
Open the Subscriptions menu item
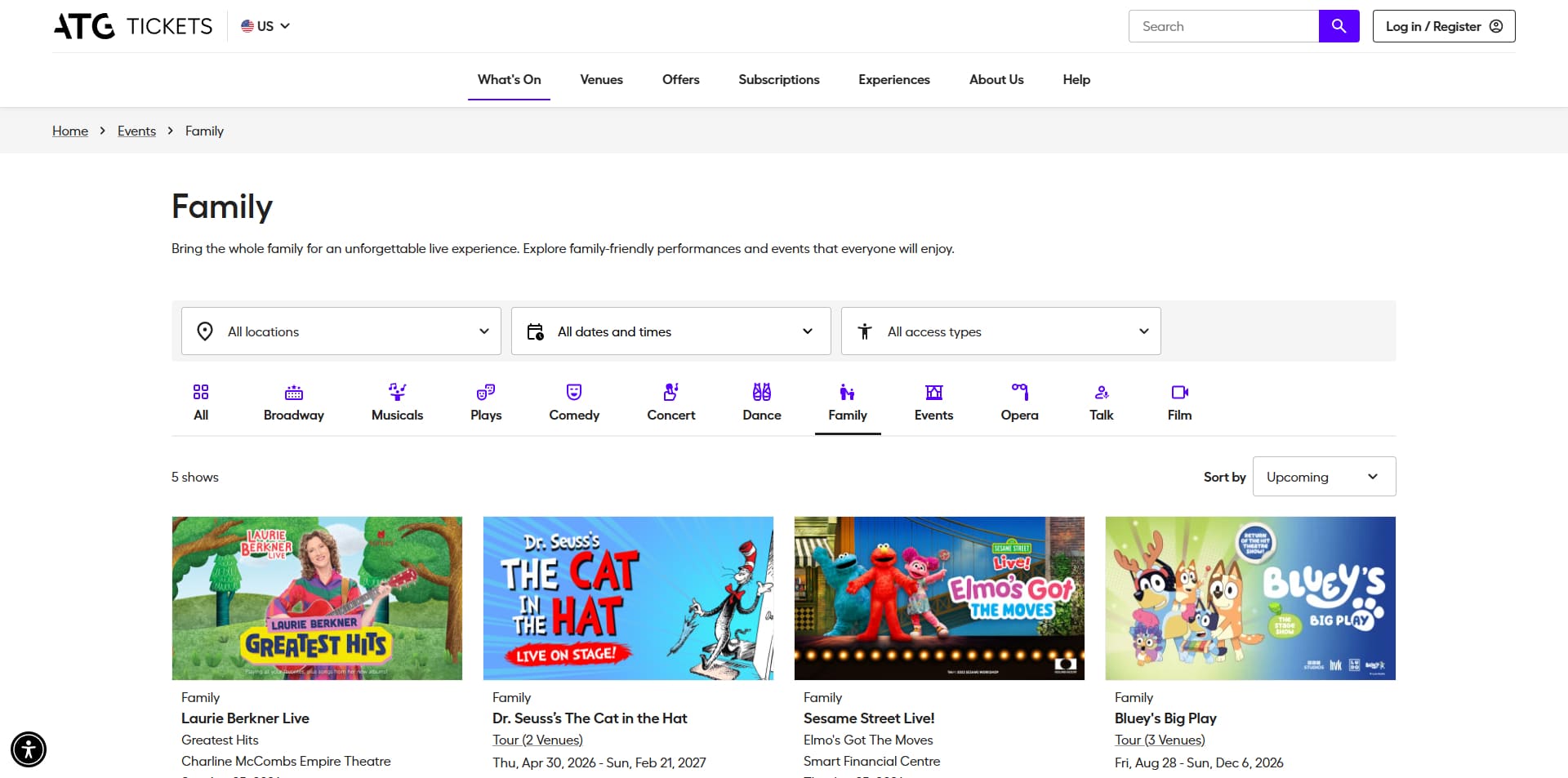[779, 79]
